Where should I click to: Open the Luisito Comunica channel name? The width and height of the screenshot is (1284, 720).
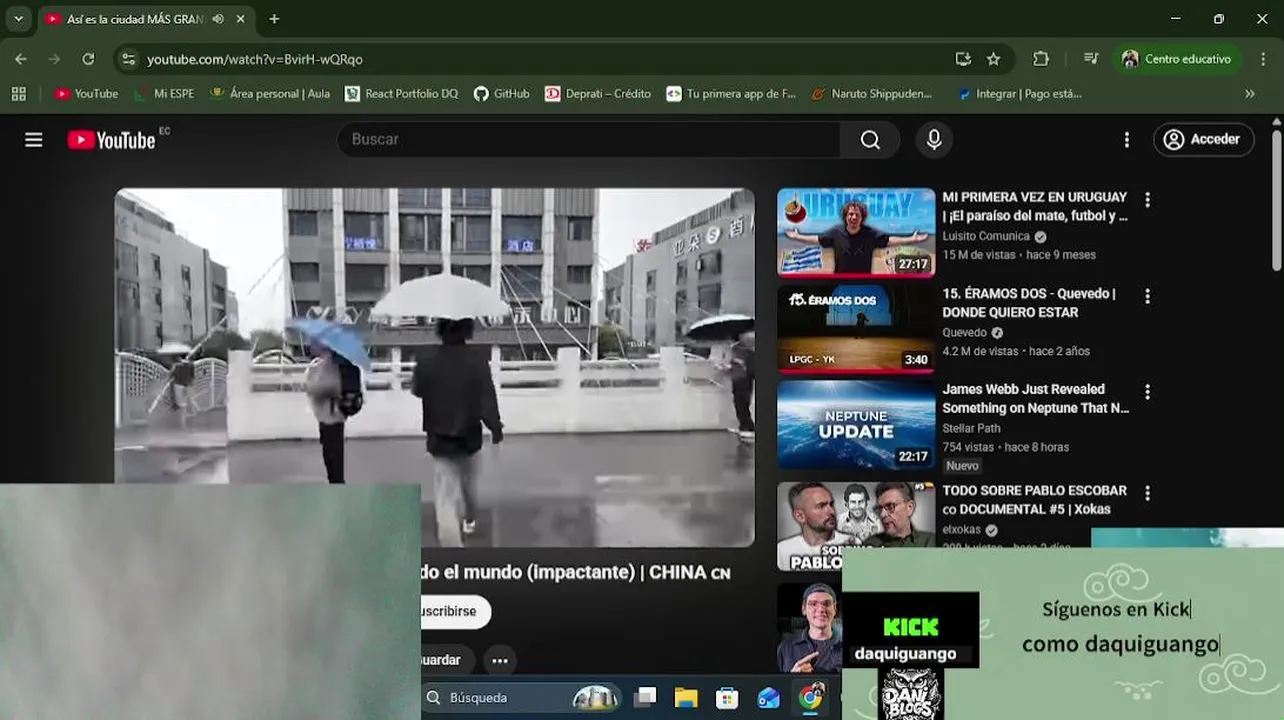click(x=986, y=236)
